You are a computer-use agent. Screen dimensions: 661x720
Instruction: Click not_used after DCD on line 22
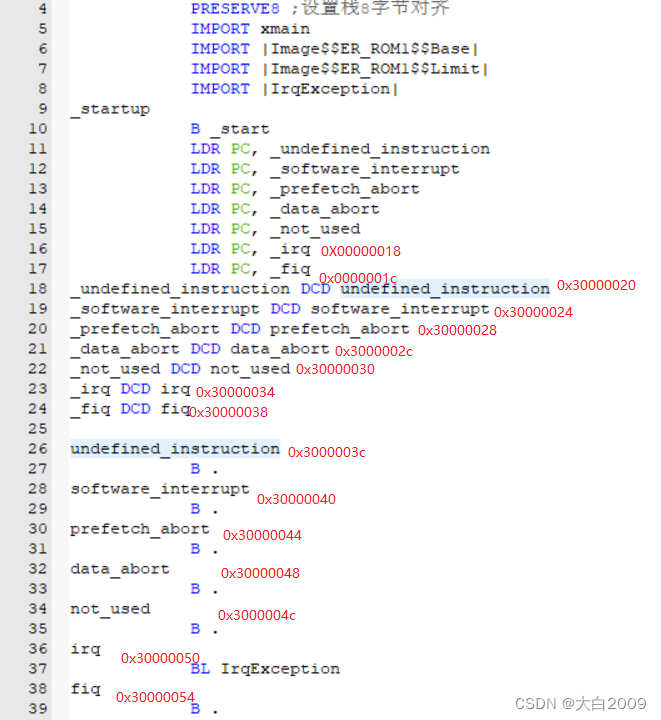coord(250,370)
